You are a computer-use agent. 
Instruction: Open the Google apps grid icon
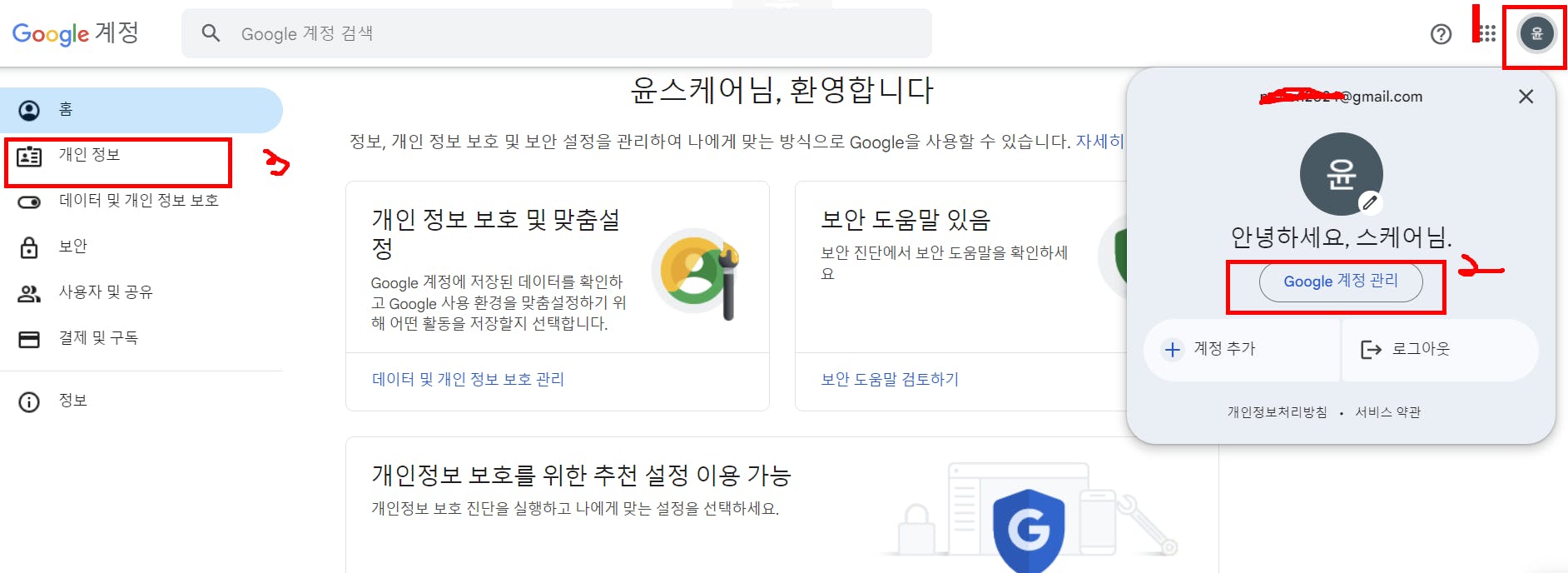pyautogui.click(x=1487, y=34)
